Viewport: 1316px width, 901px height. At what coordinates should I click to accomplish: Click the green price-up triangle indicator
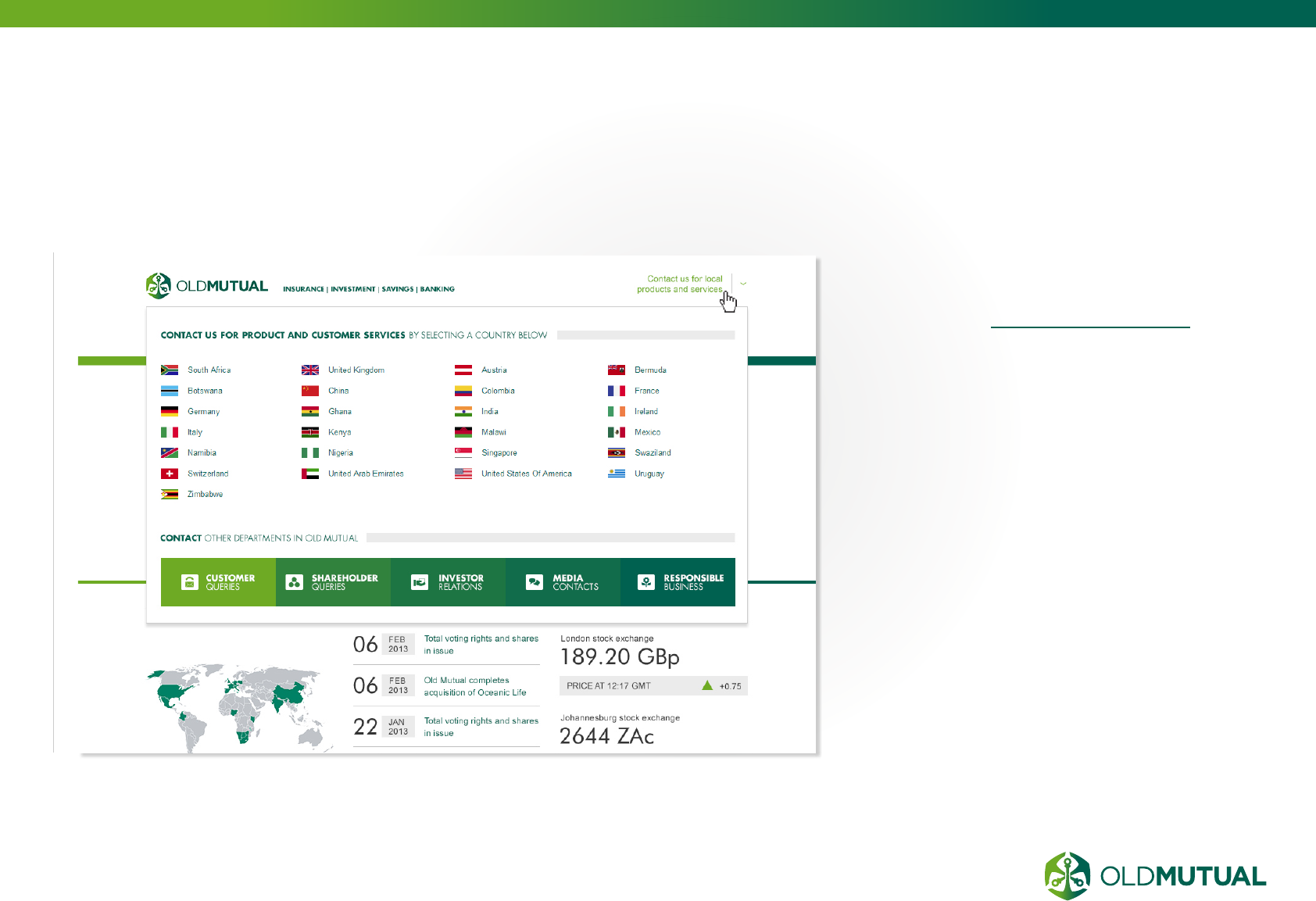[707, 685]
